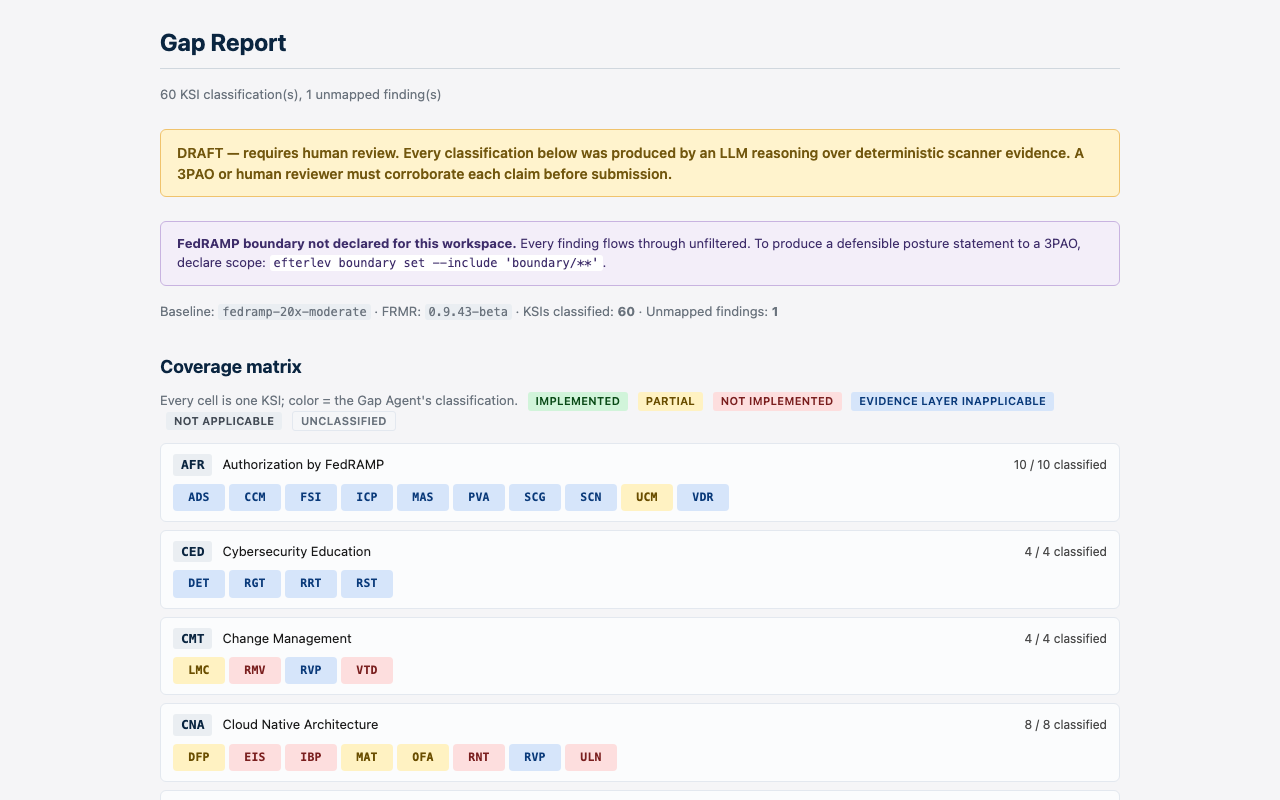The image size is (1280, 800).
Task: Click the ULN KSI cell
Action: coord(591,757)
